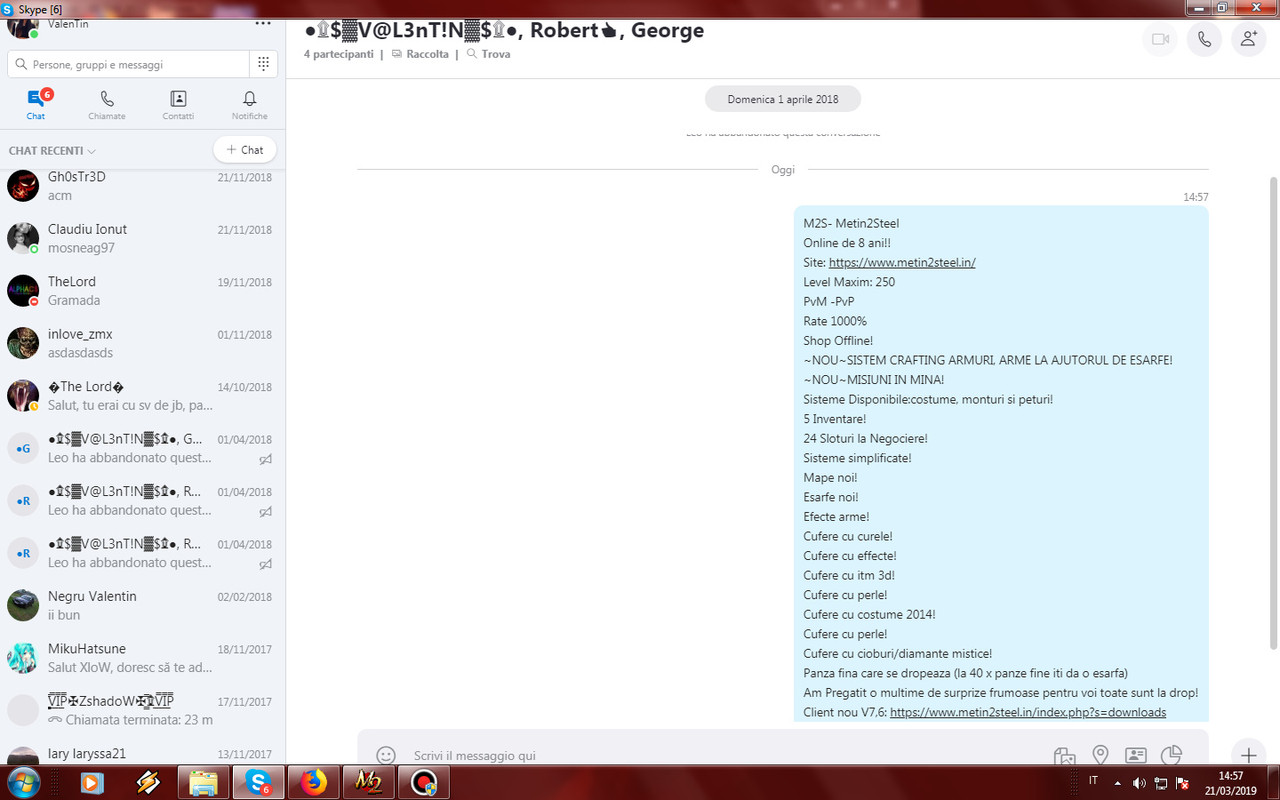The height and width of the screenshot is (800, 1280).
Task: Open MikuHatsune avatar
Action: pos(23,658)
